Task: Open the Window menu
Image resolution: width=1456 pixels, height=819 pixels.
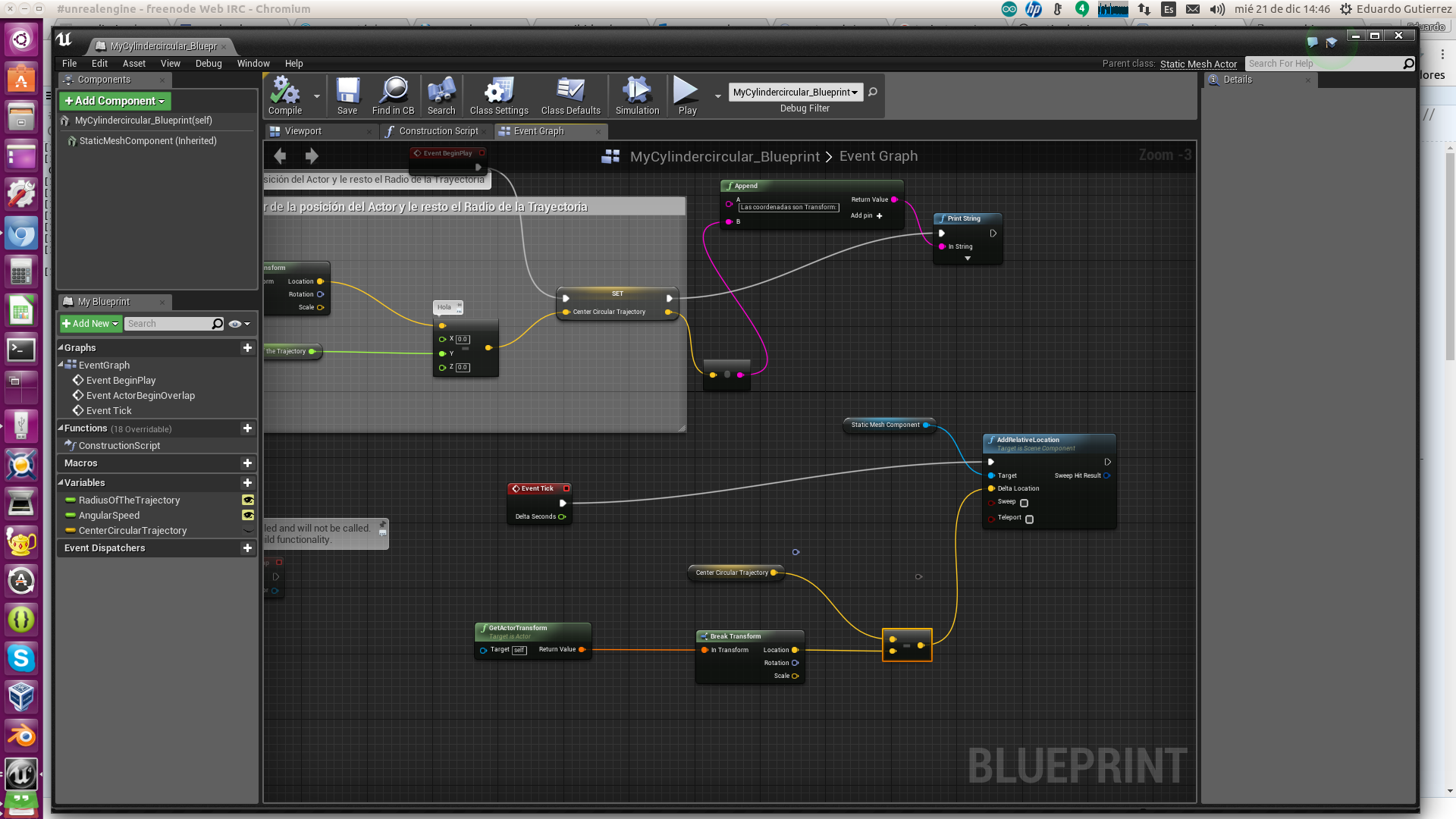Action: 253,64
